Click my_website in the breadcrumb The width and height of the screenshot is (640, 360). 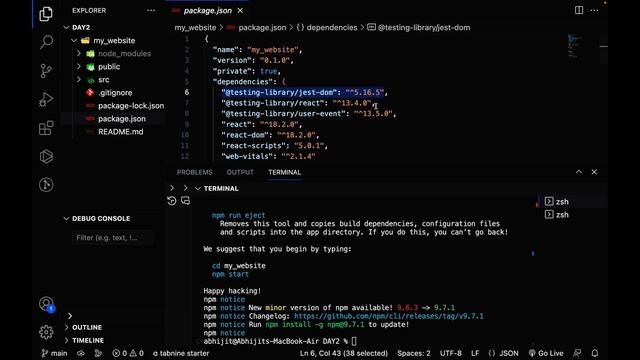195,27
